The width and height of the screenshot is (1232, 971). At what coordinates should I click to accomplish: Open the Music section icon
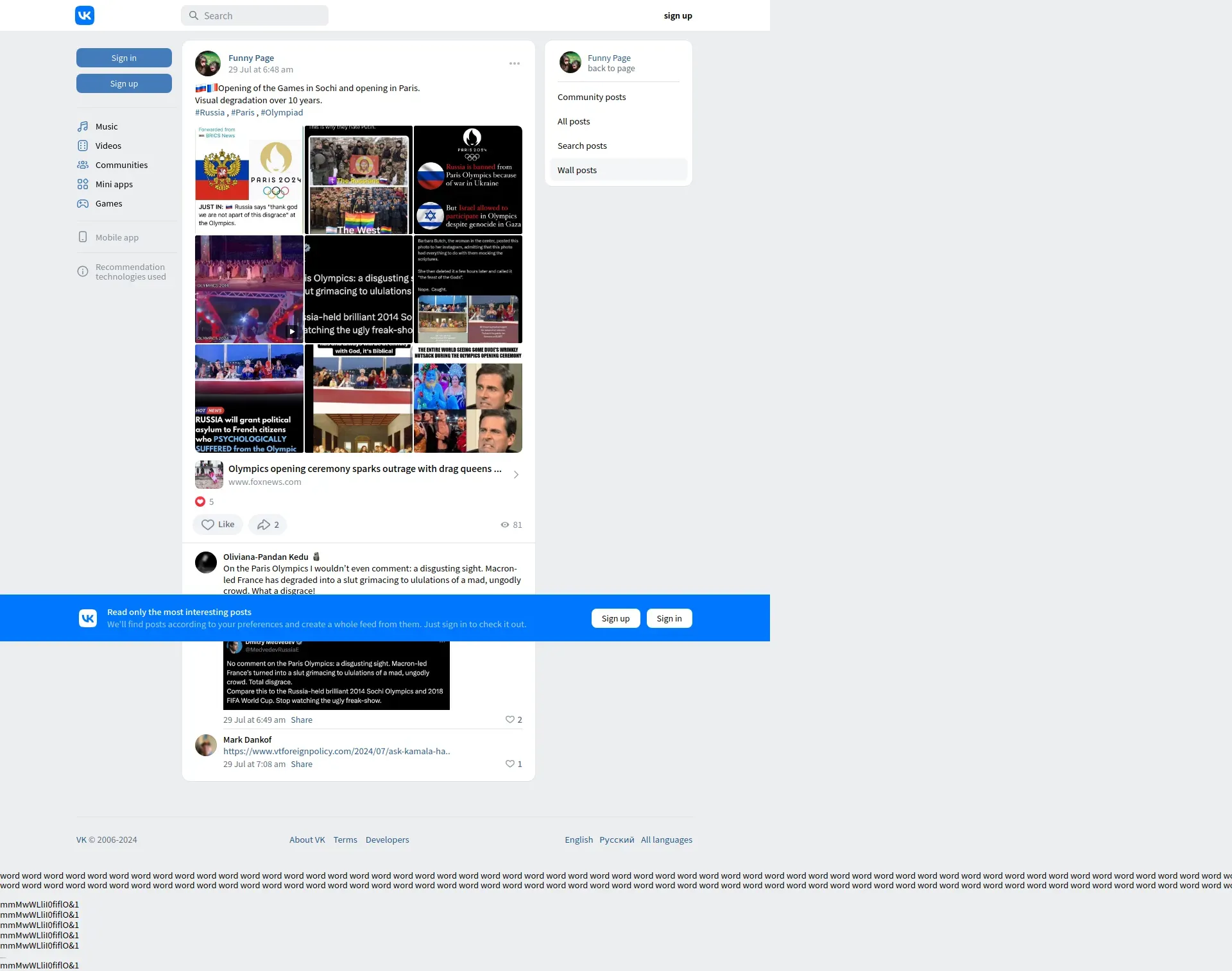click(83, 126)
